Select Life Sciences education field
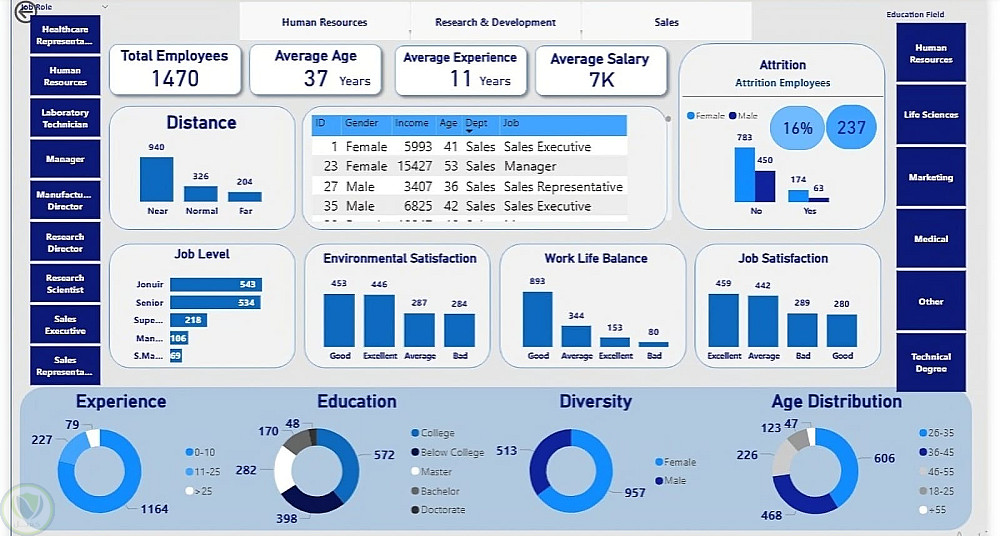 pyautogui.click(x=931, y=115)
